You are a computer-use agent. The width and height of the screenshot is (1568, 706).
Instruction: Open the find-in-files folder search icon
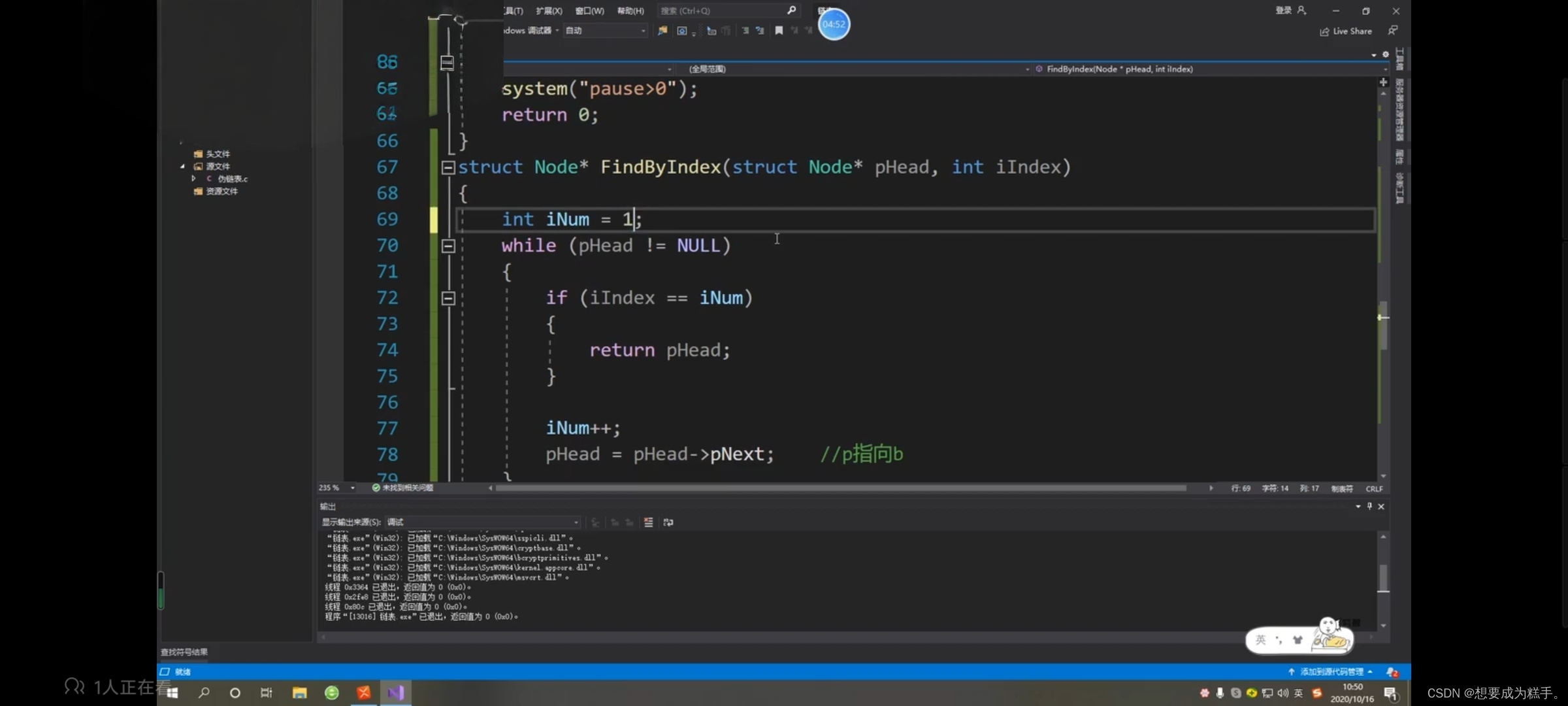pyautogui.click(x=662, y=31)
